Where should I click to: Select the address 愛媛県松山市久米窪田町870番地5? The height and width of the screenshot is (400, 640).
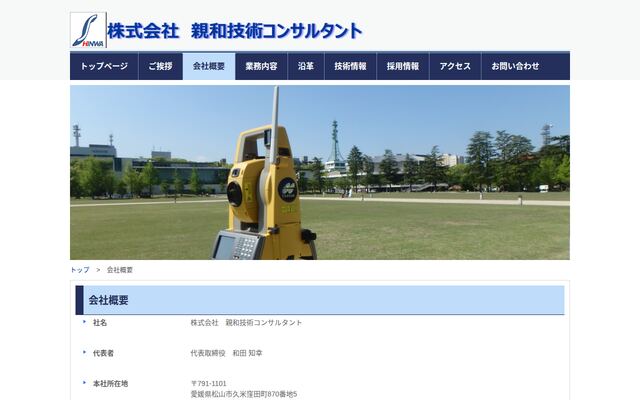click(x=244, y=394)
